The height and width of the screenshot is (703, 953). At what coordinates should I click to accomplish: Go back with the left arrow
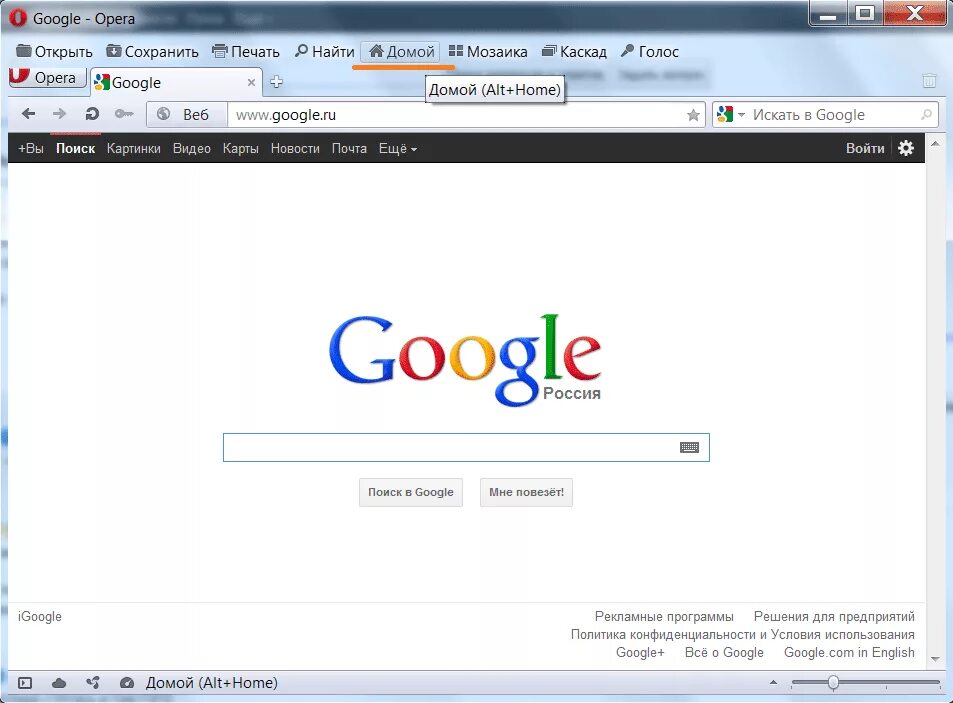point(28,114)
